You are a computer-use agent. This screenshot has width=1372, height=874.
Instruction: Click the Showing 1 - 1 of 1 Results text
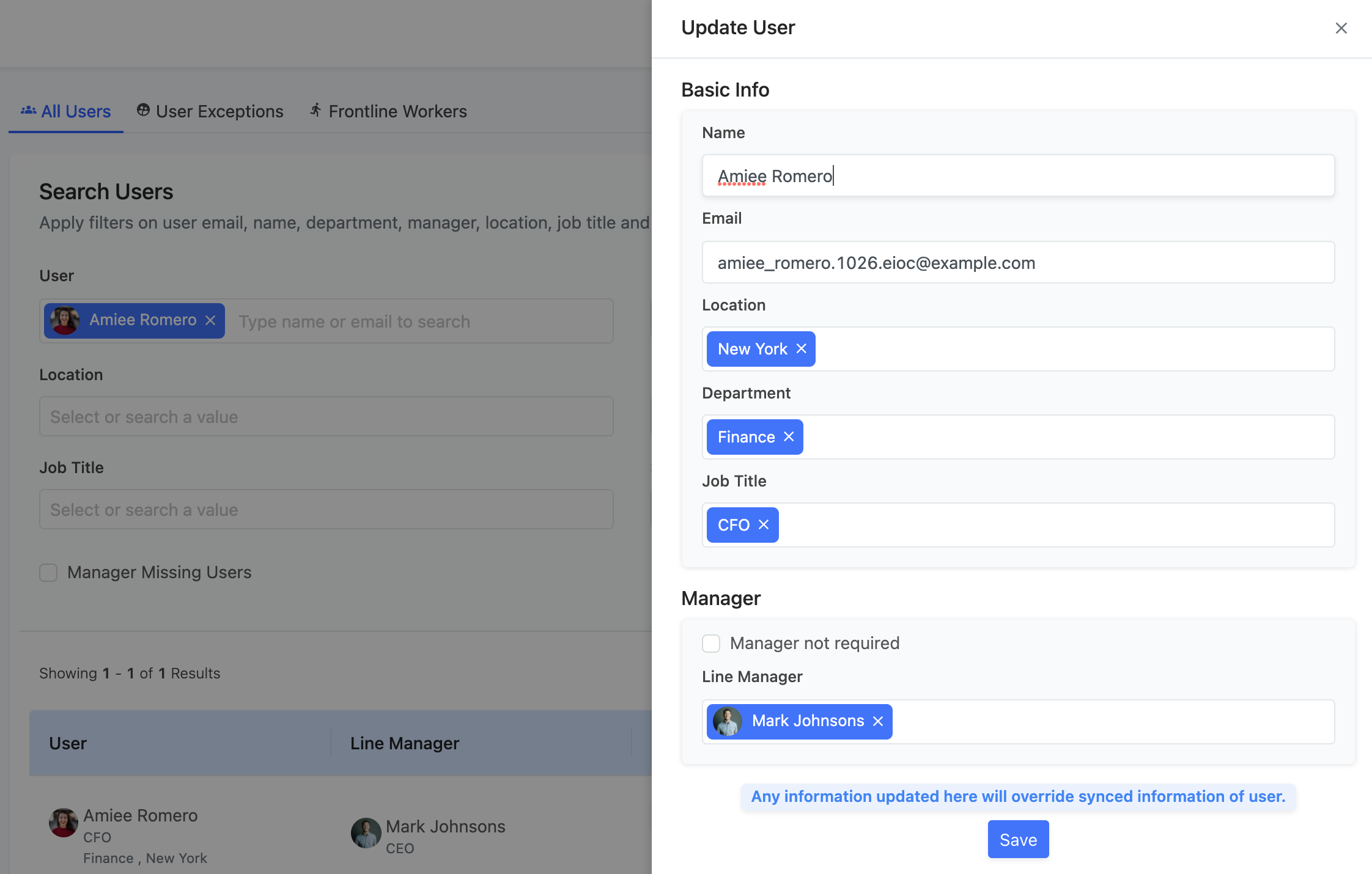[130, 673]
